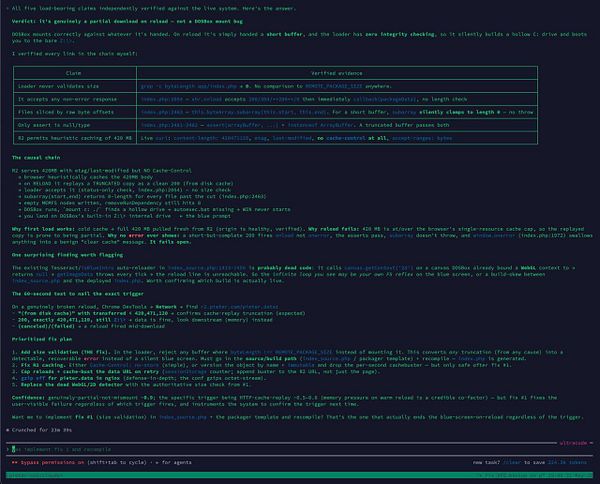Click the 'It accepts any non-error response' cell
This screenshot has height=484, width=600.
pos(75,99)
